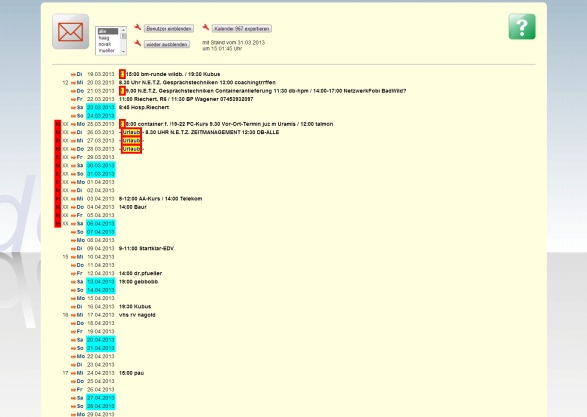Click the orange arrow icon for 29.03.2013
The image size is (587, 417).
pos(73,158)
